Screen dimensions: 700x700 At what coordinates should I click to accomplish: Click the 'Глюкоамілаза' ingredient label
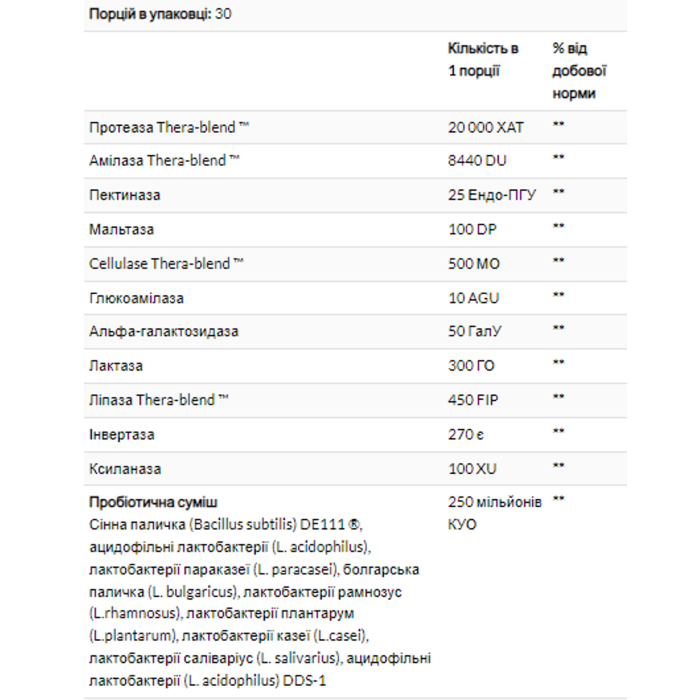coord(136,298)
